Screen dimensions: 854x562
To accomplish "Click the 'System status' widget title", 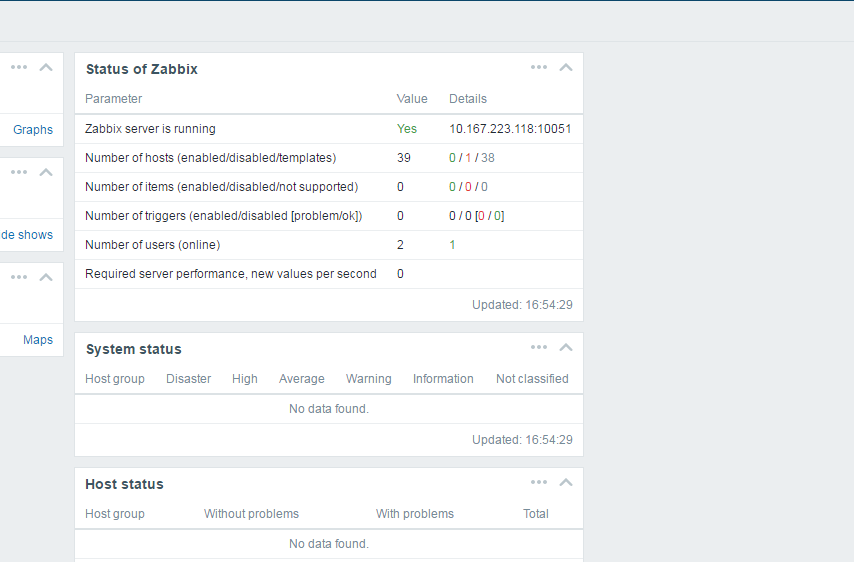I will (133, 349).
